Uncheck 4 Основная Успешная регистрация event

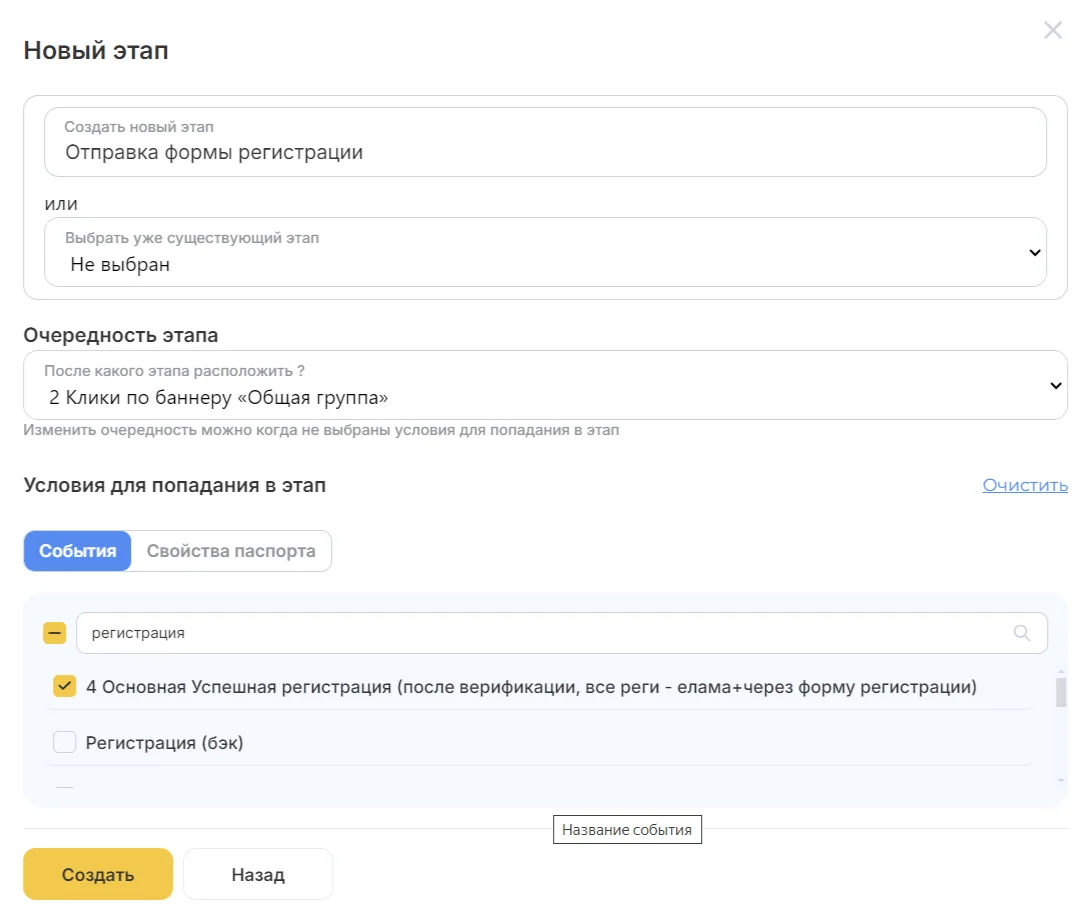[x=64, y=686]
